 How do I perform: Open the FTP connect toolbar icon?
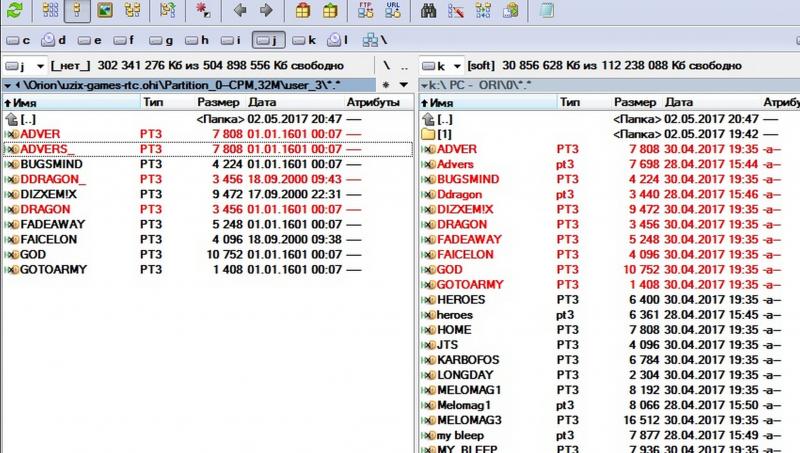(x=365, y=11)
